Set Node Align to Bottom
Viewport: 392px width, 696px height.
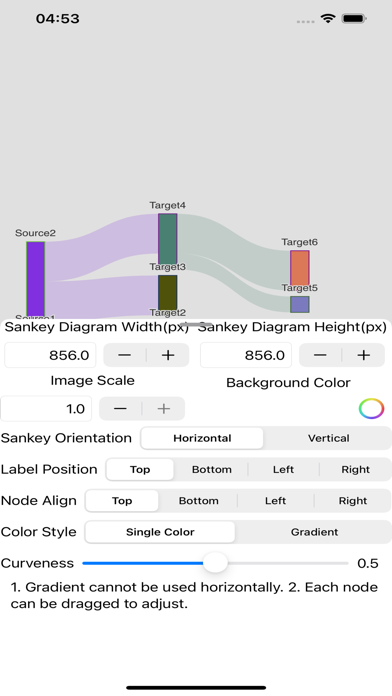click(198, 501)
